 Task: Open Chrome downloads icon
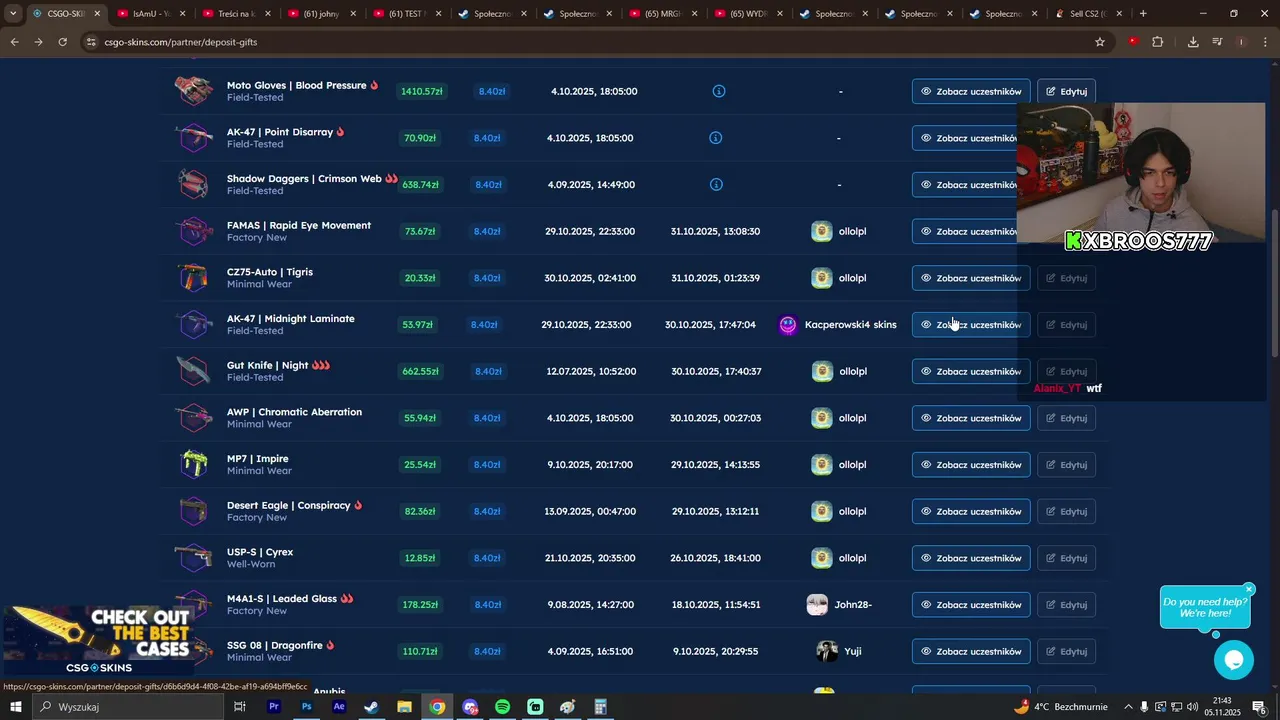coord(1193,42)
